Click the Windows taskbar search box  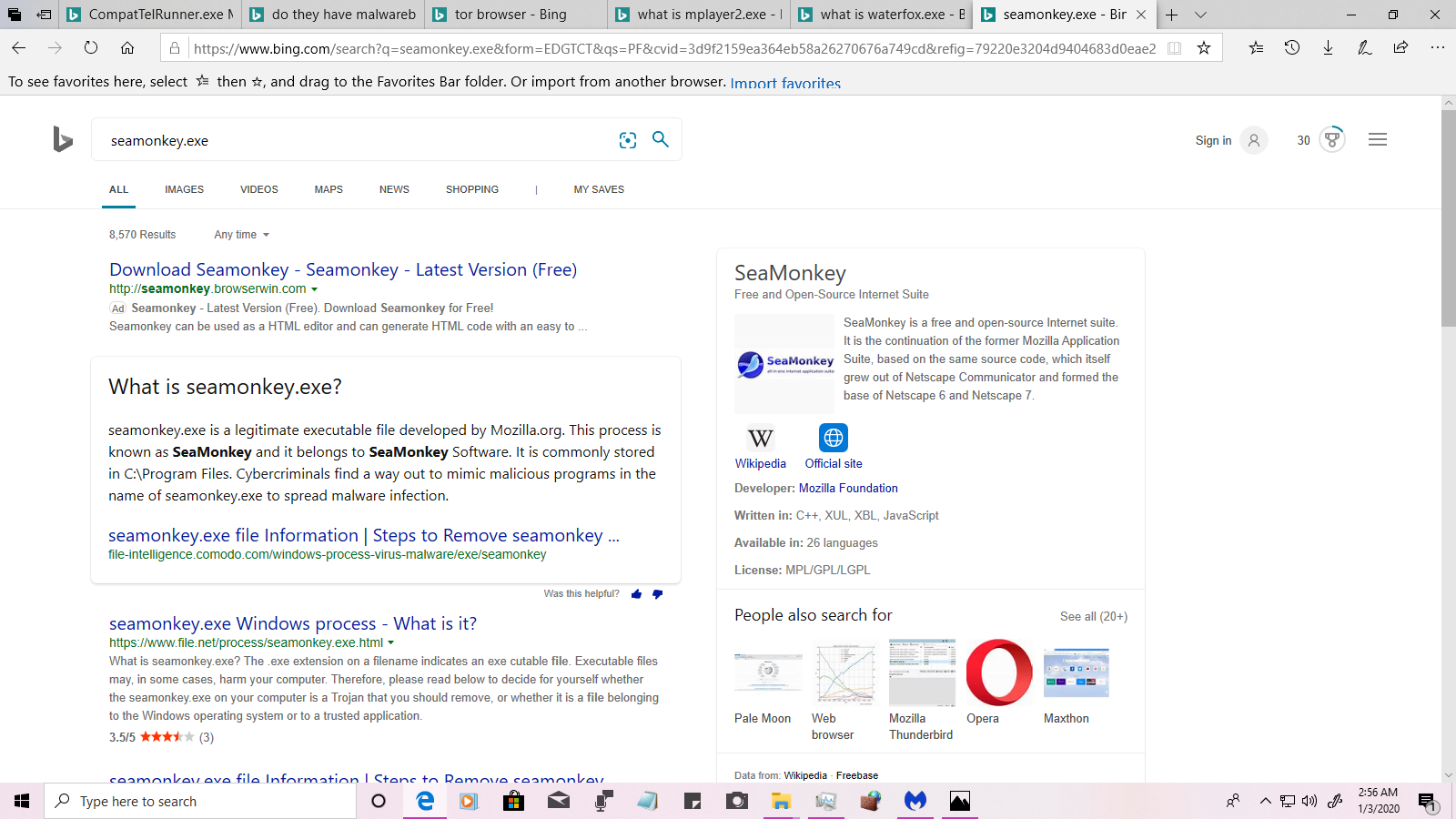tap(200, 801)
